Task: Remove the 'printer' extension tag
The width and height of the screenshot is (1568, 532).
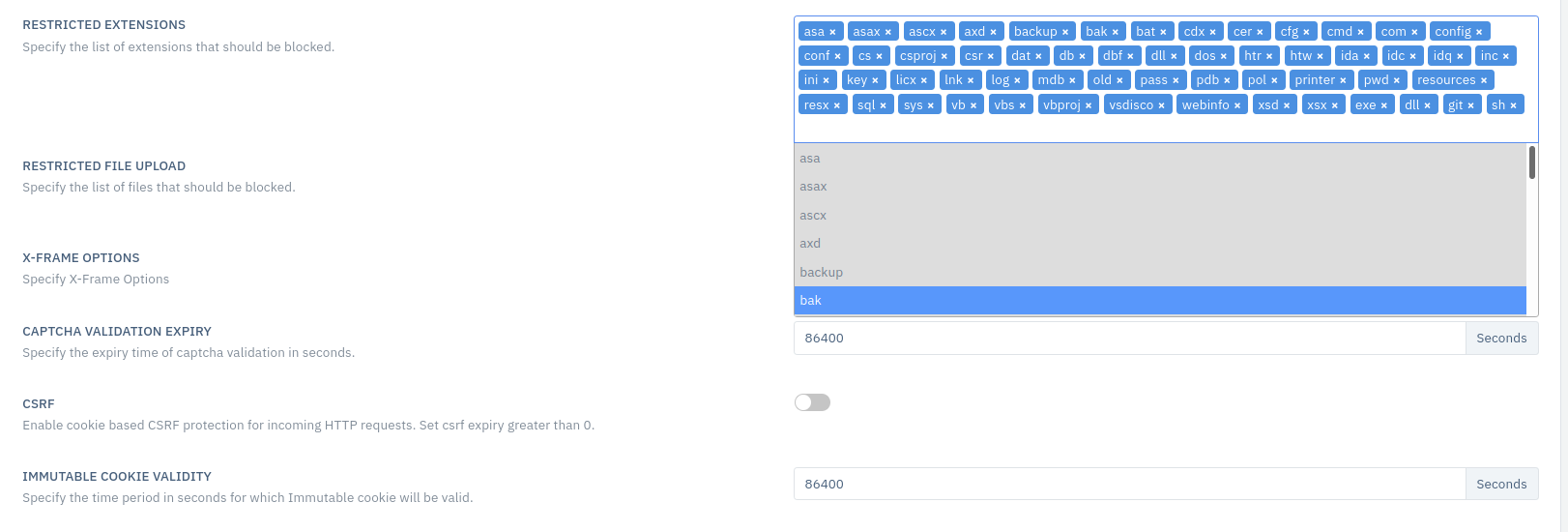Action: tap(1343, 80)
